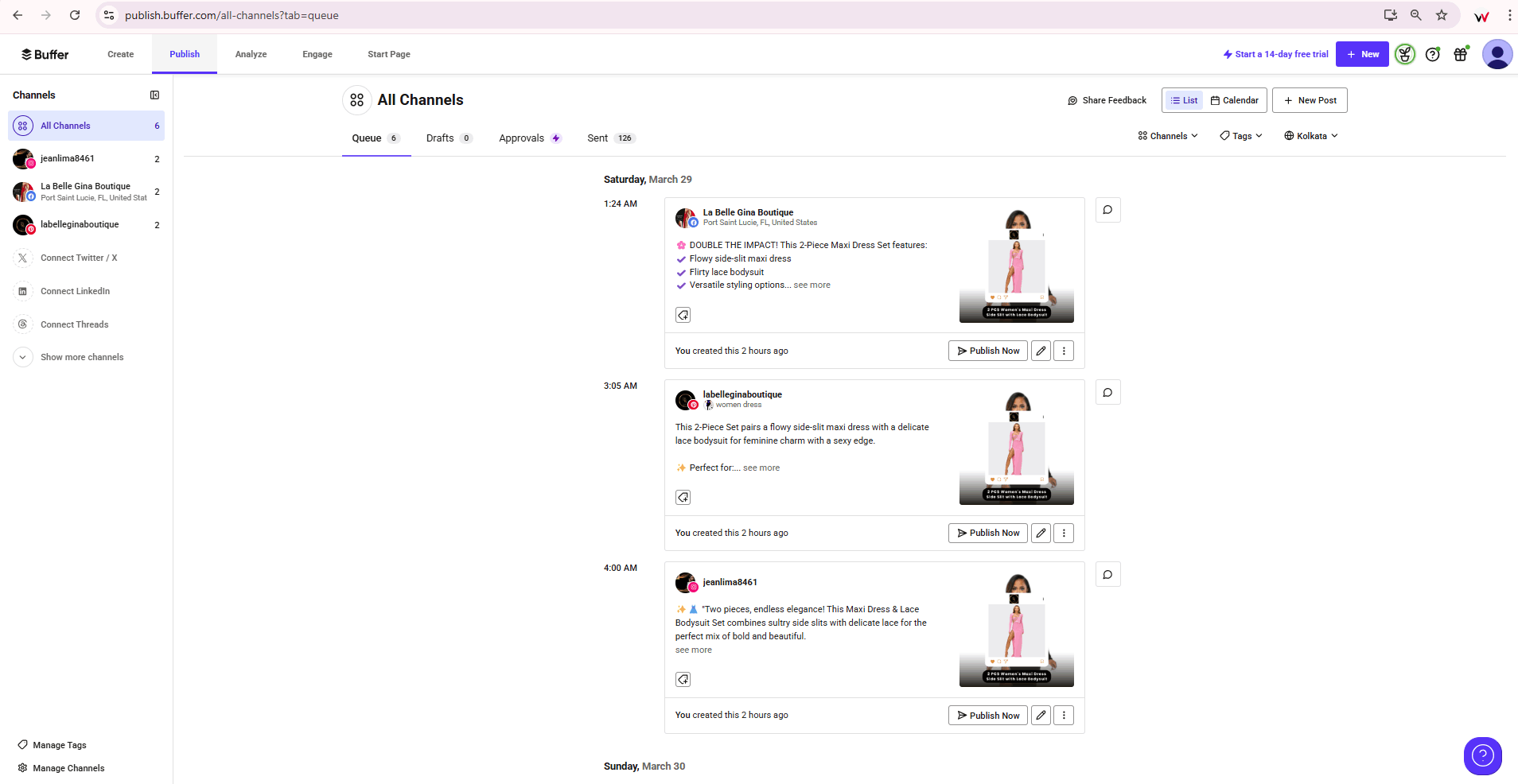Open Manage Tags
This screenshot has height=784, width=1518.
coord(52,745)
